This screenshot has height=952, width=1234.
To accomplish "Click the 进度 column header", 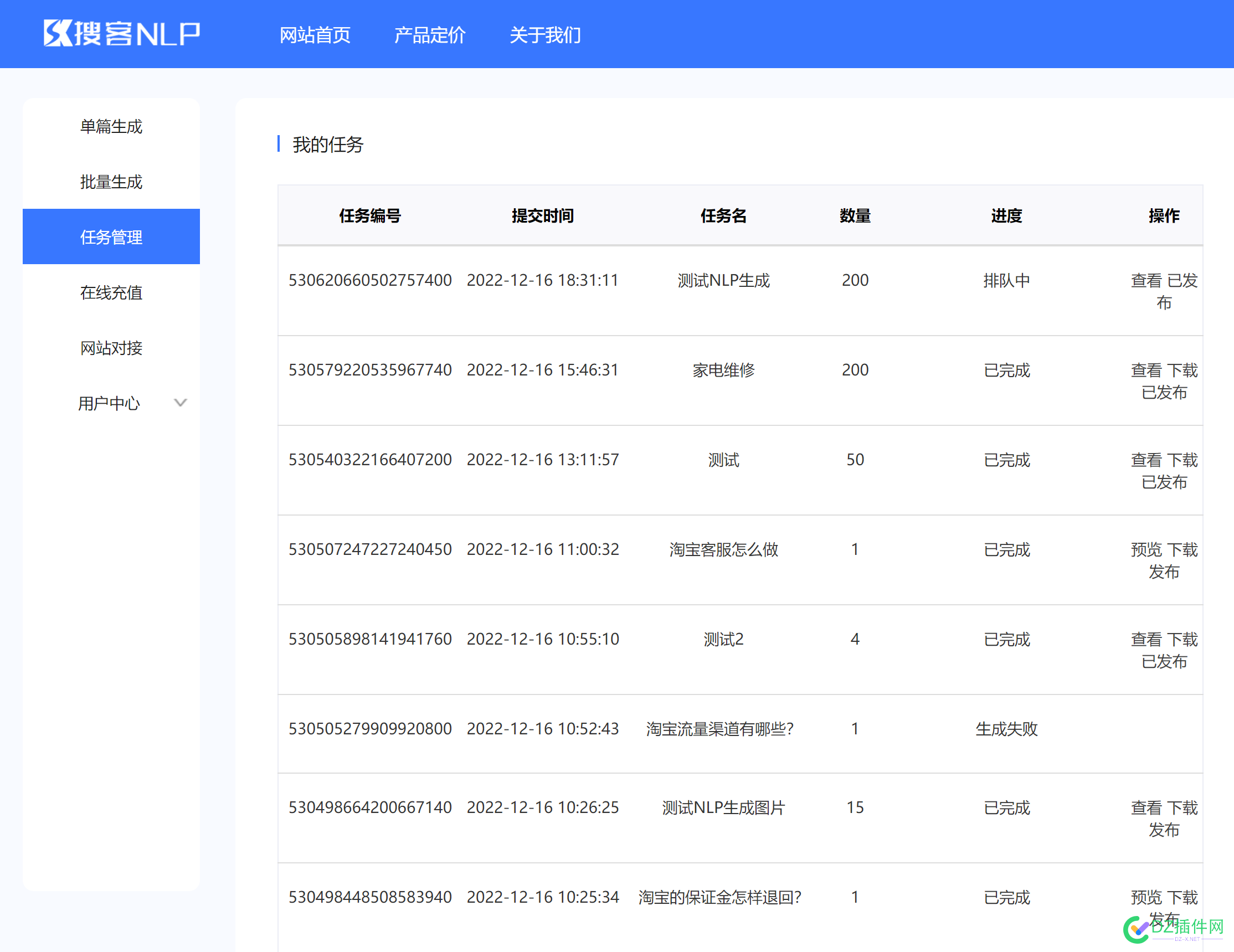I will point(1006,215).
